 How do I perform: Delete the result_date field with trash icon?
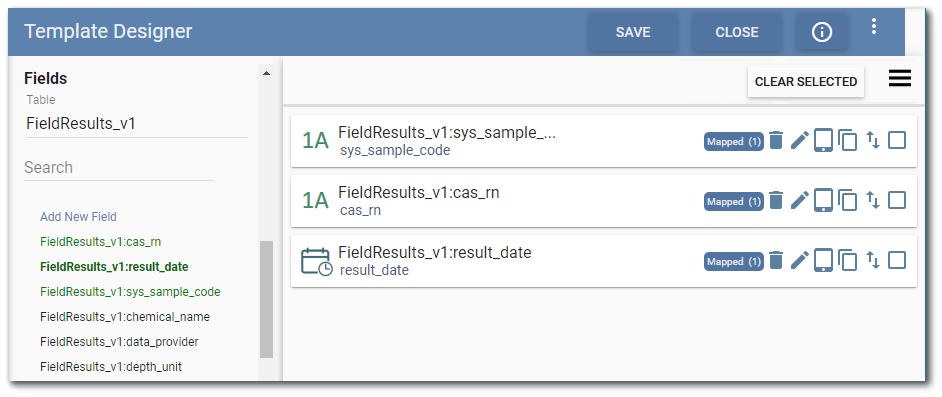[776, 260]
